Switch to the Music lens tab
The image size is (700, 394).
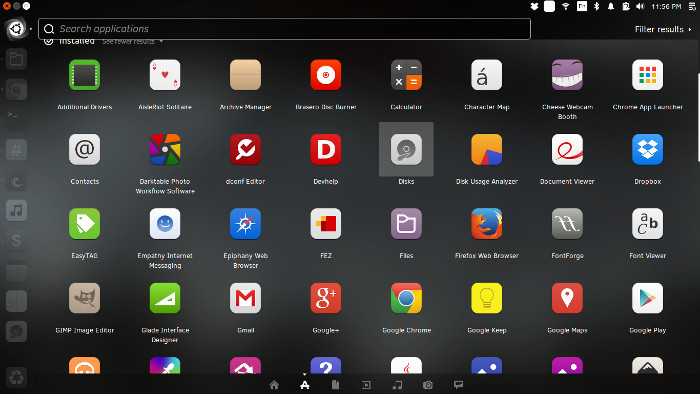point(397,385)
